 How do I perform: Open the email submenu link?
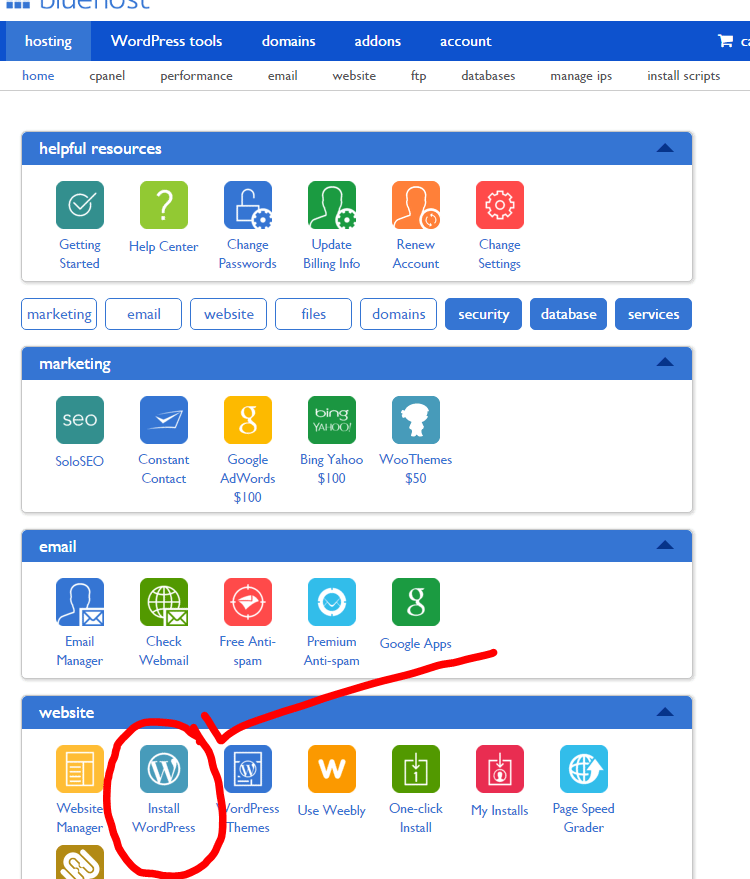[283, 76]
